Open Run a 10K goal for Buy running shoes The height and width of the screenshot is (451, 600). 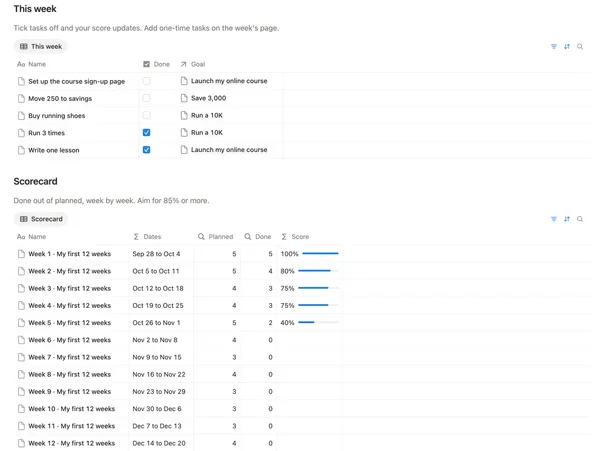tap(207, 115)
